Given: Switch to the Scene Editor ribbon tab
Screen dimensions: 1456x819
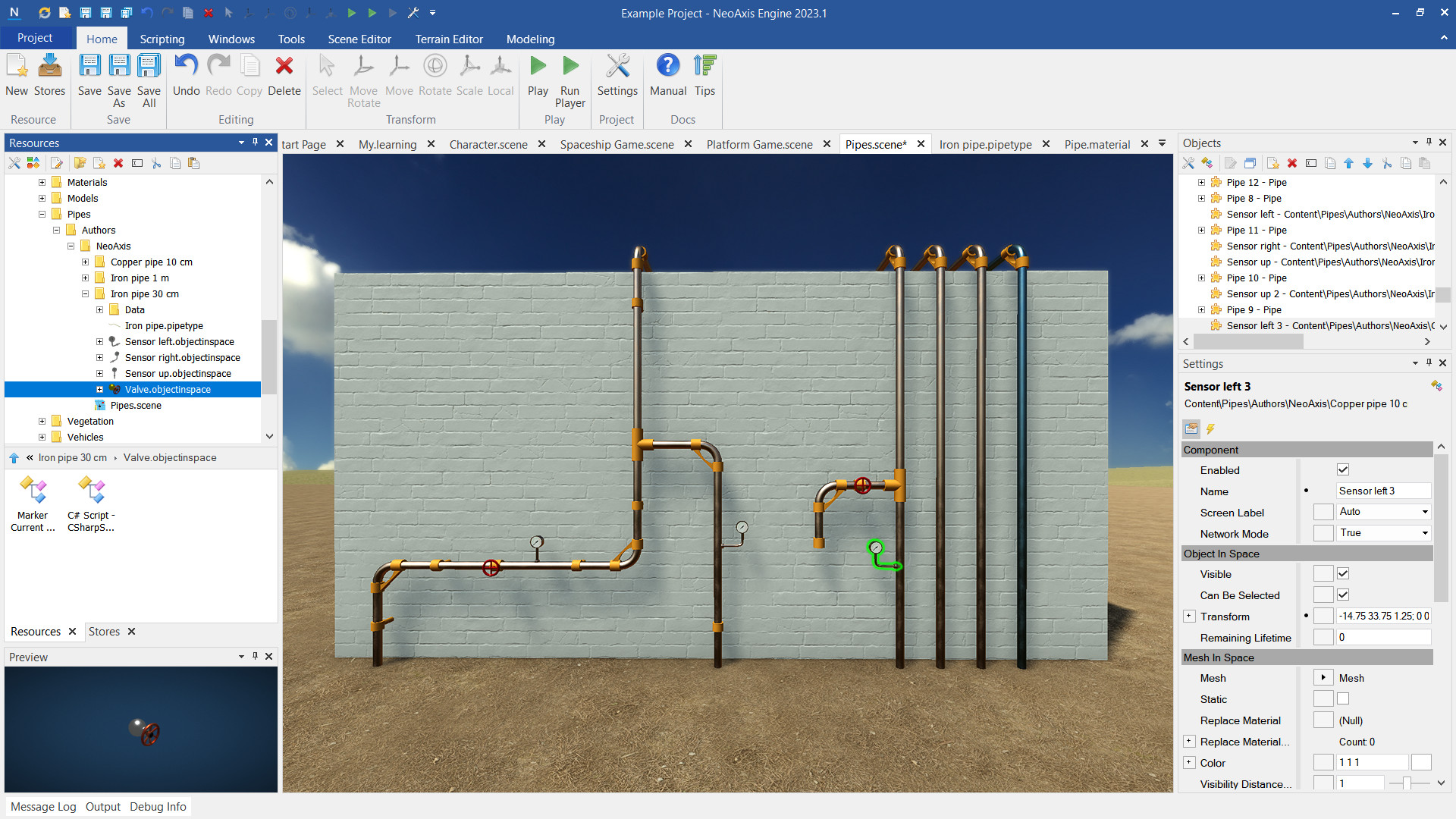Looking at the screenshot, I should coord(359,39).
